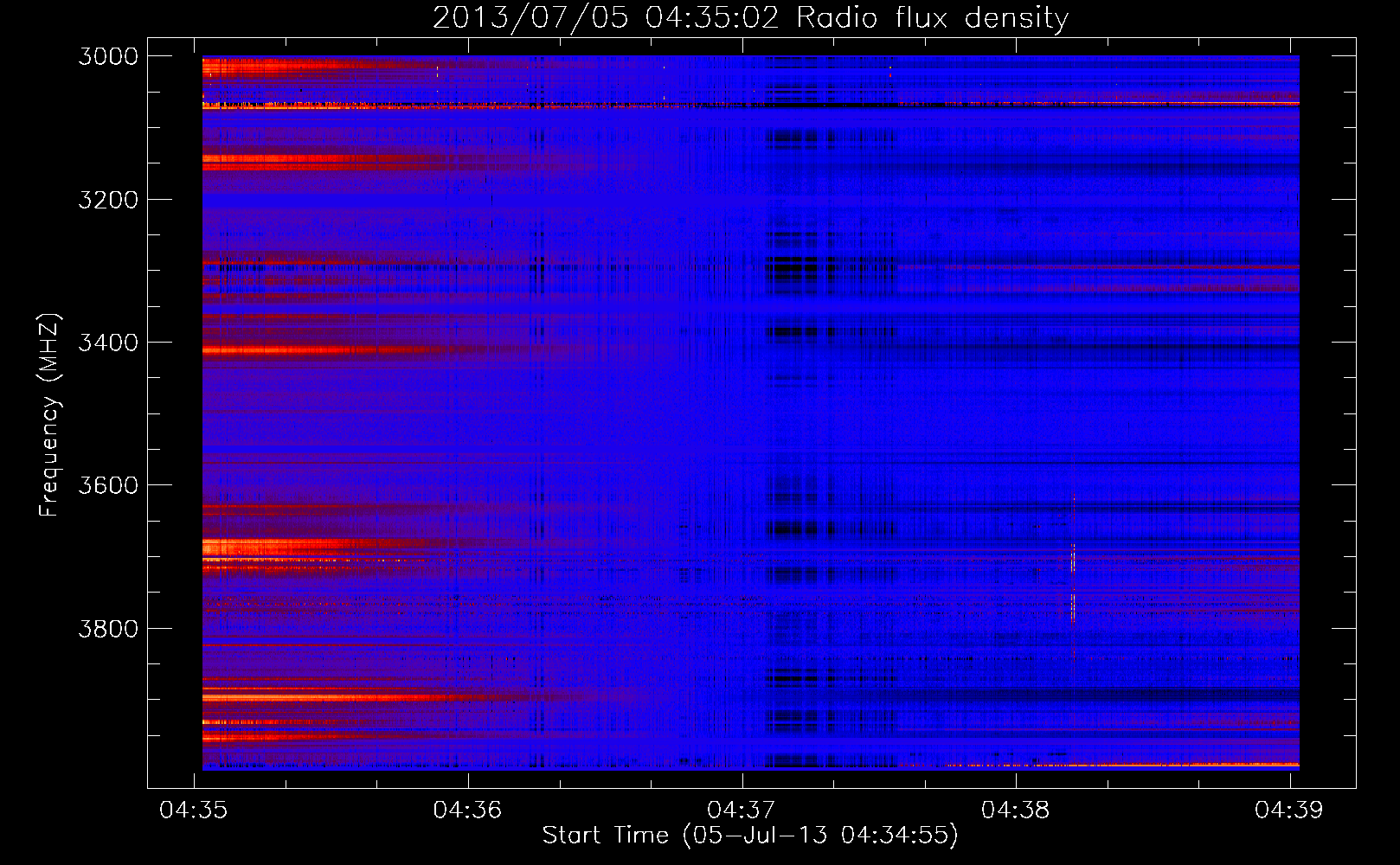The image size is (1400, 865).
Task: Click the 04:37 time axis label
Action: [742, 810]
